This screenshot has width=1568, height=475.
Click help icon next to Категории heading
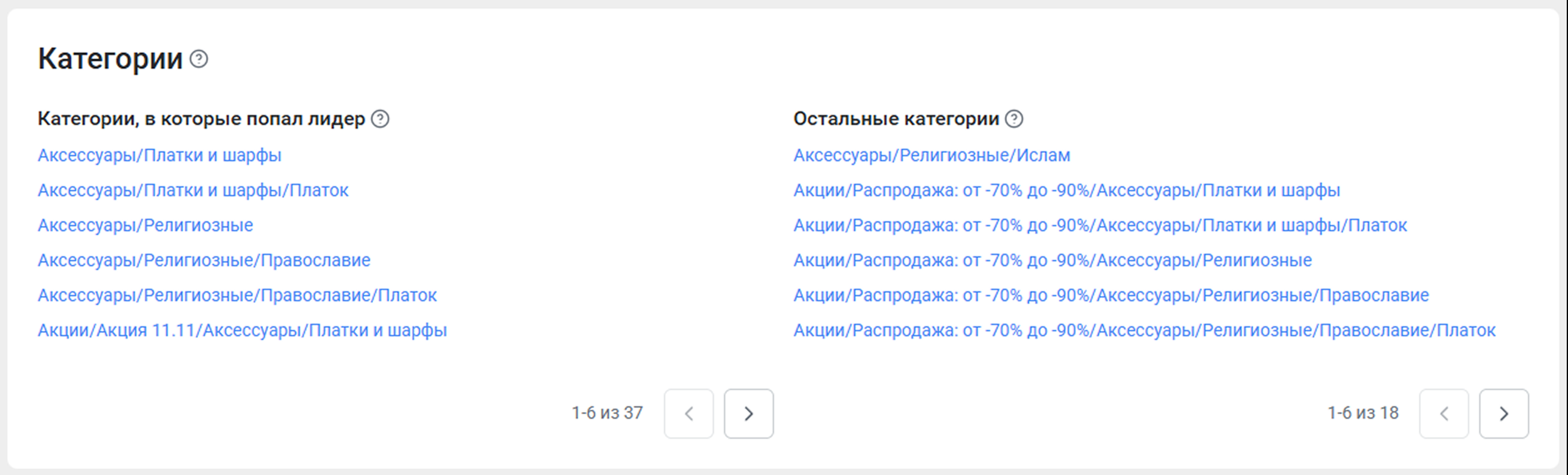(x=199, y=59)
